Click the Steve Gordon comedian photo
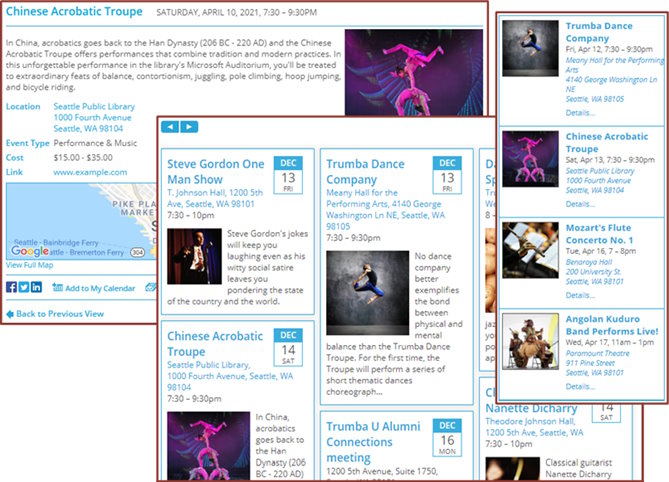Image resolution: width=669 pixels, height=482 pixels. (194, 258)
